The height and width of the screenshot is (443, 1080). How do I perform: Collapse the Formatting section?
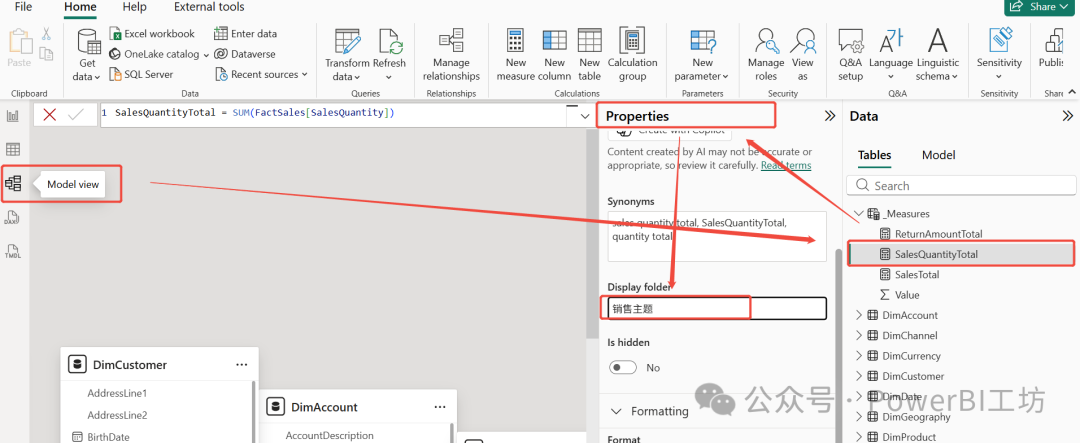point(616,411)
